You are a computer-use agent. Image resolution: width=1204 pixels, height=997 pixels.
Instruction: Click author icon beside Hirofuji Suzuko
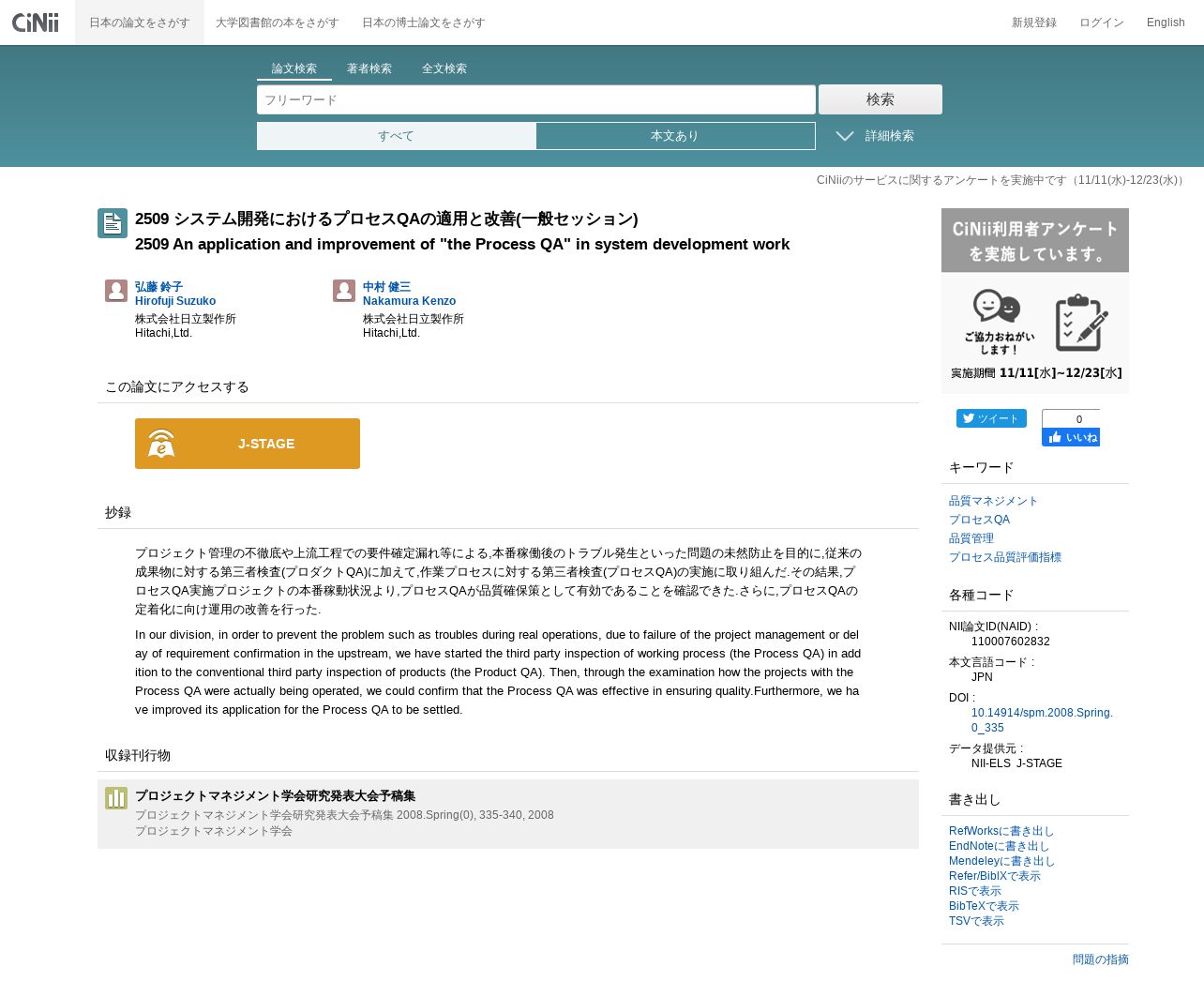click(116, 291)
